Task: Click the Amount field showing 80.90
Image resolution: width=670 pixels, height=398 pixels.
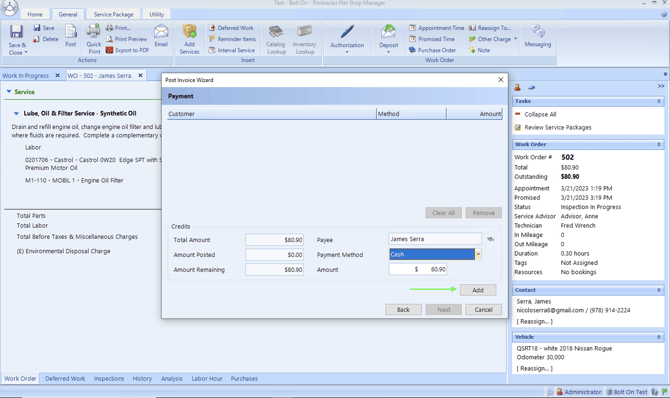Action: (x=417, y=269)
